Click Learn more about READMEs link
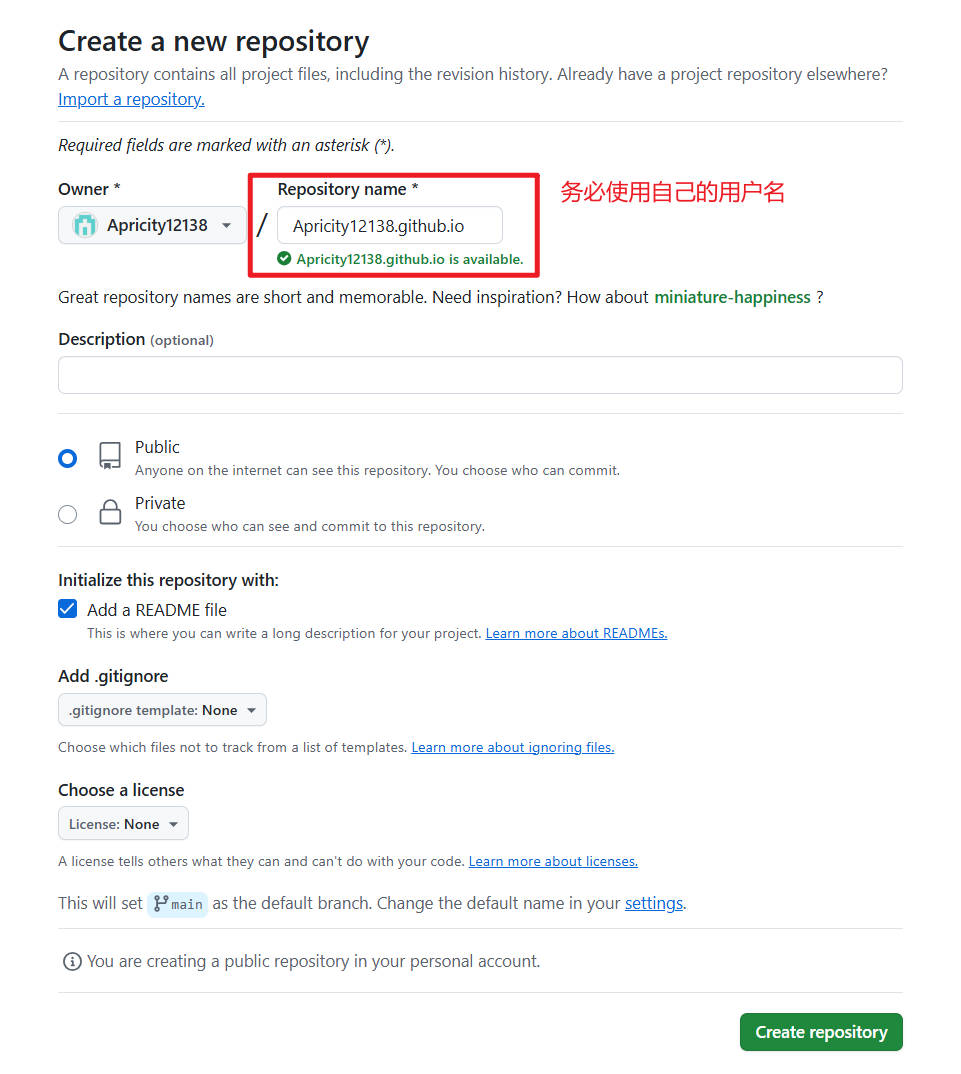961x1074 pixels. pos(575,632)
